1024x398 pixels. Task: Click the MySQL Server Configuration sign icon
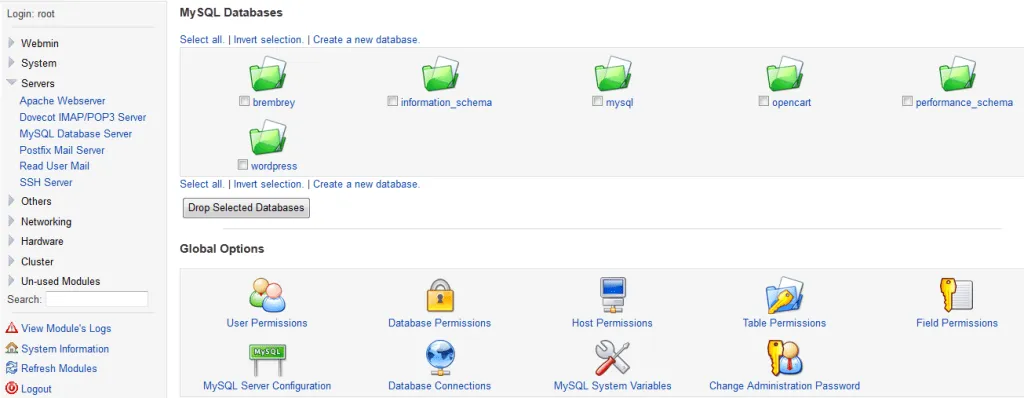(267, 358)
